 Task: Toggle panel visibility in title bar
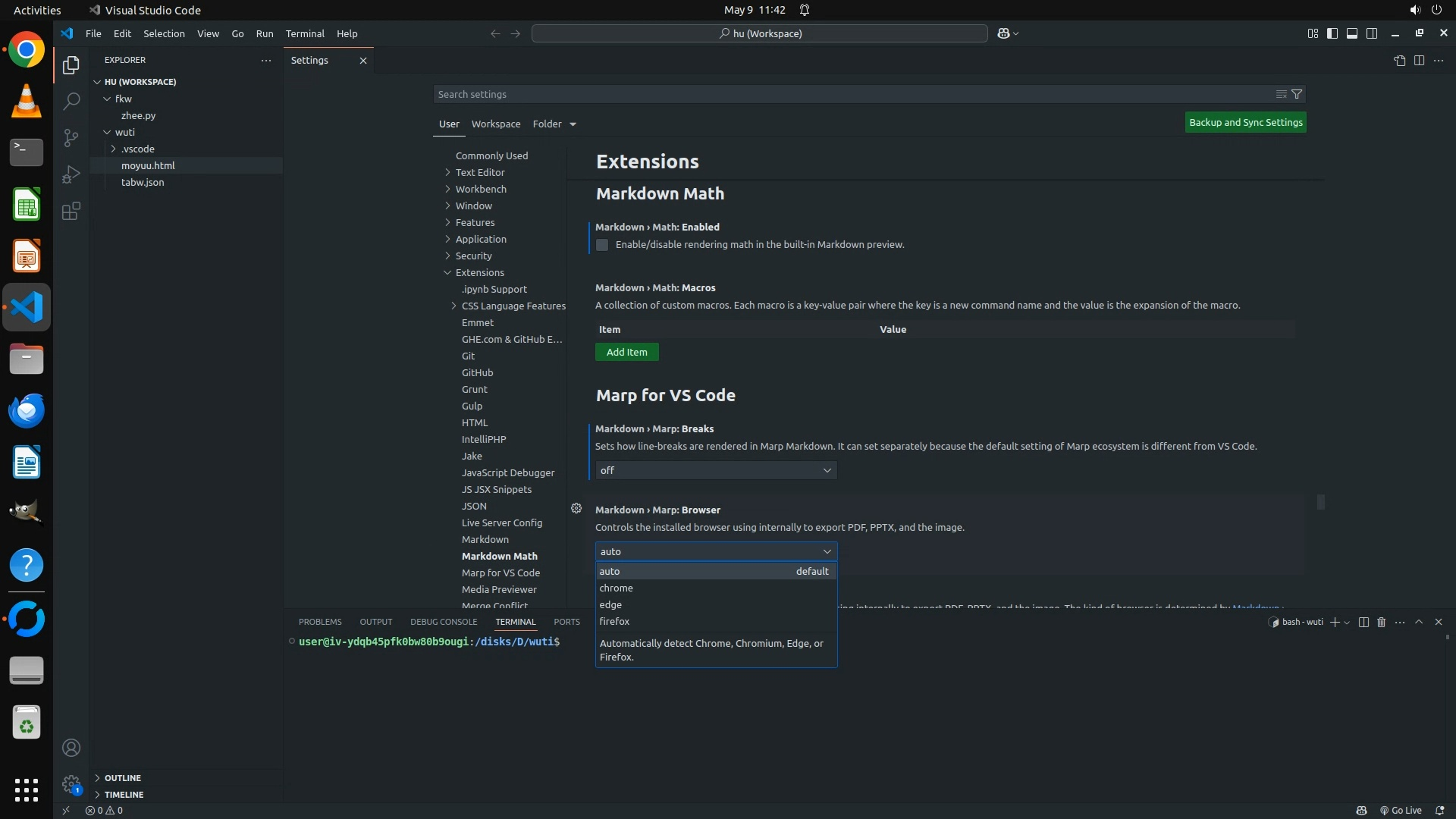tap(1352, 33)
